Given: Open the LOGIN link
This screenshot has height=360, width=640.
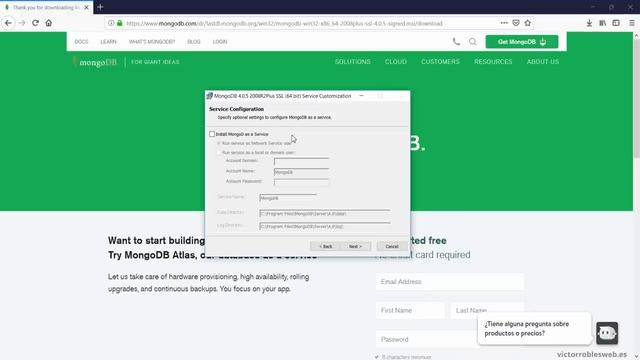Looking at the screenshot, I should coord(220,42).
